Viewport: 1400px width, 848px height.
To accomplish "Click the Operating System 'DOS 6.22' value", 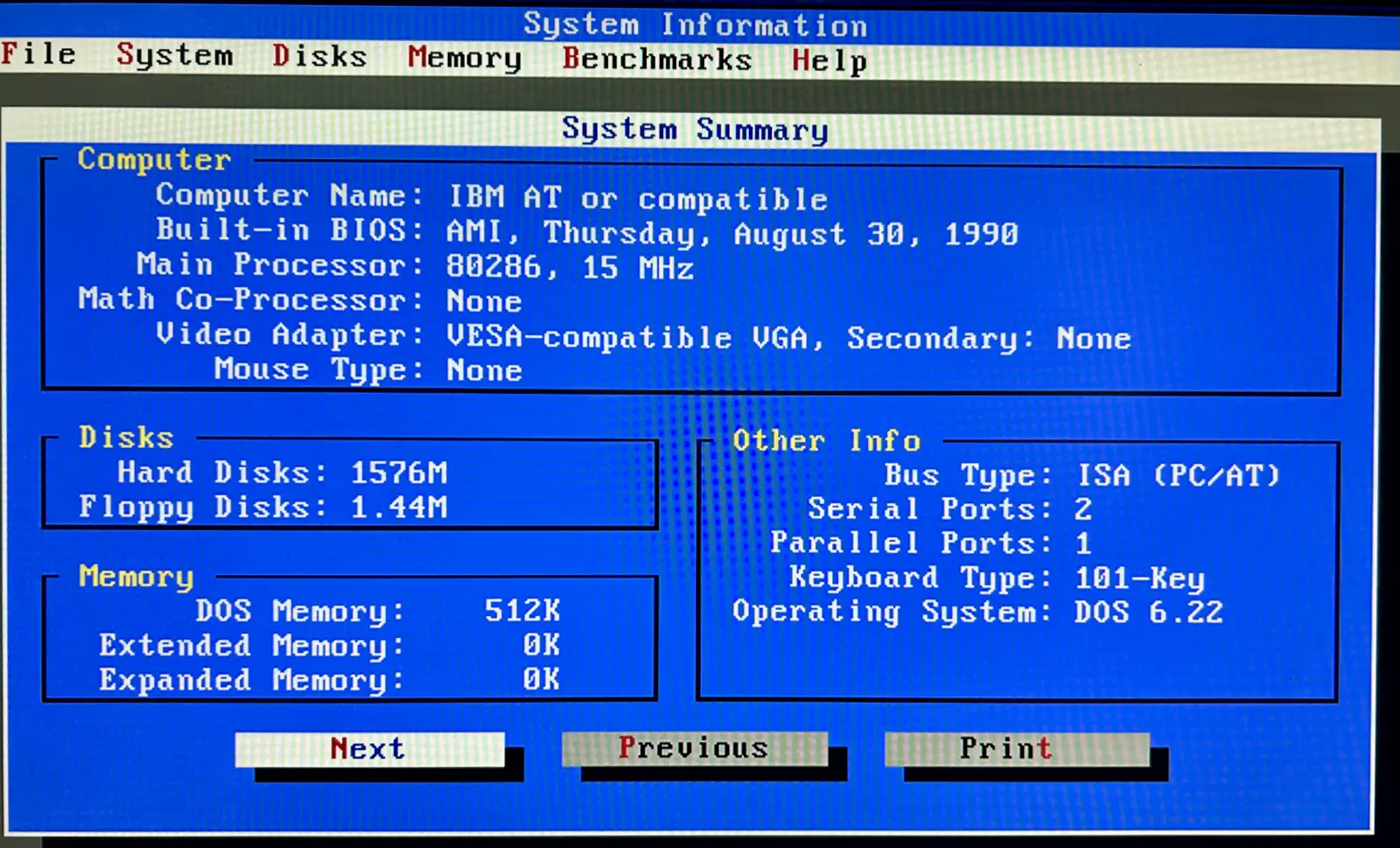I will [x=1149, y=612].
